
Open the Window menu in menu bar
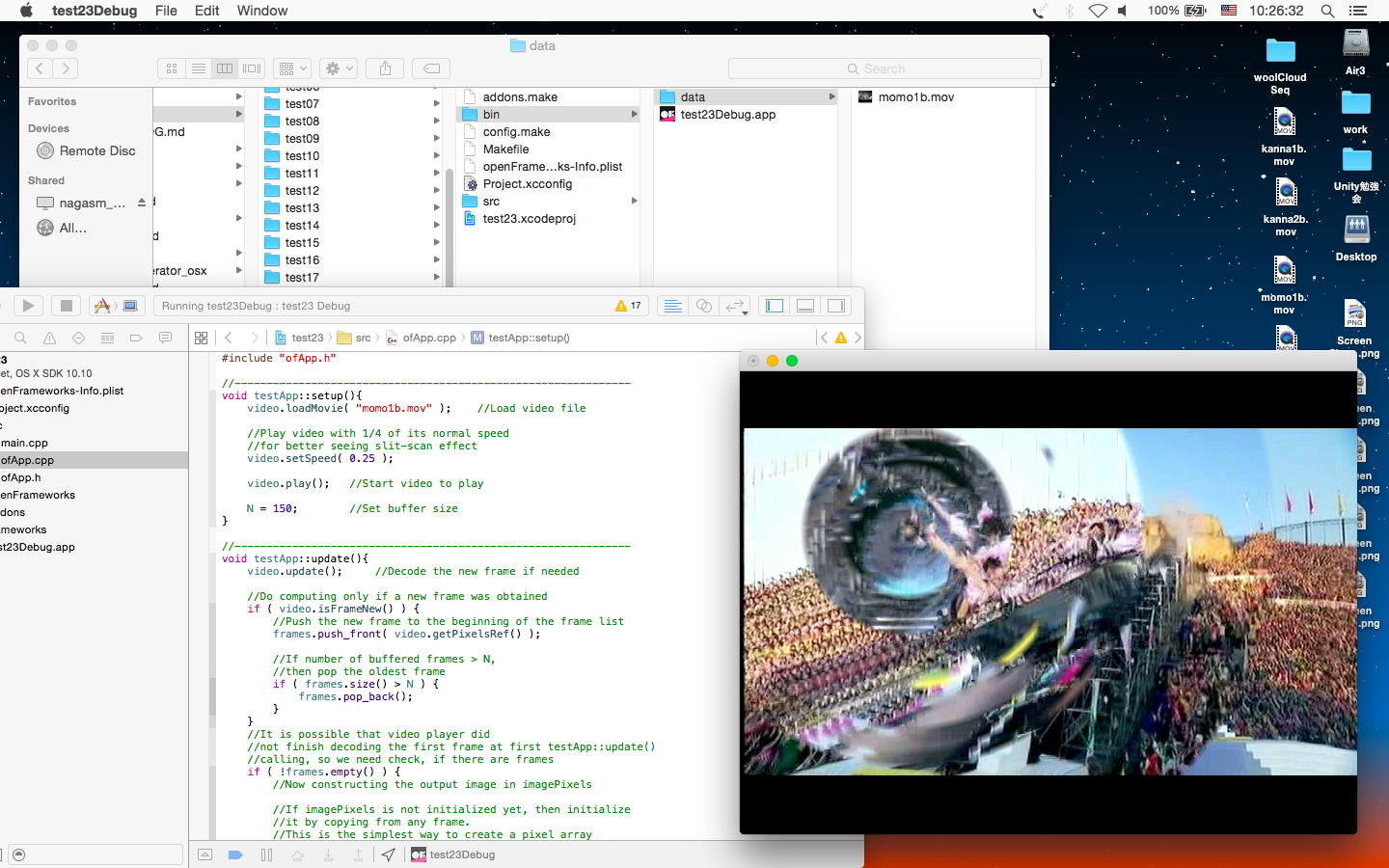click(x=262, y=11)
